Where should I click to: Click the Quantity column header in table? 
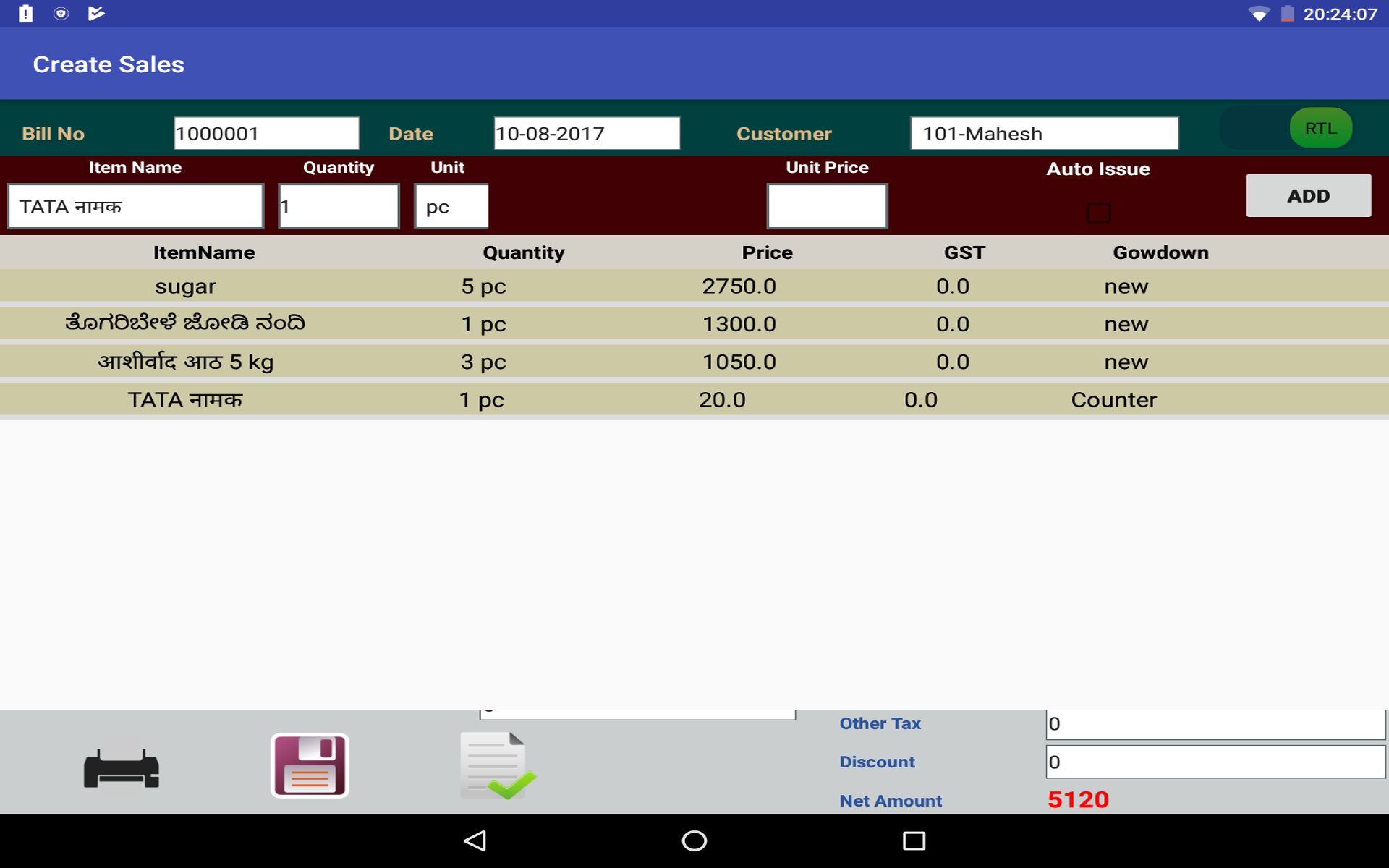(524, 252)
